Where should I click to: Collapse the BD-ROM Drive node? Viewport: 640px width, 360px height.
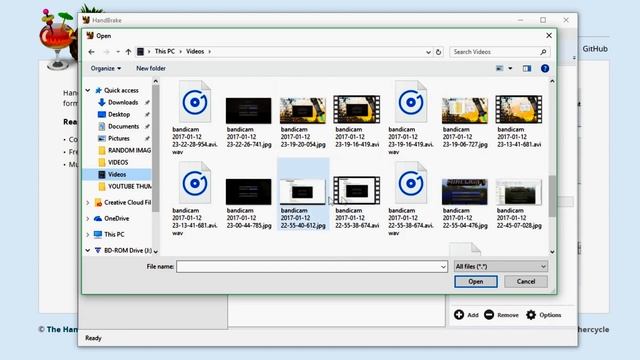(x=88, y=250)
